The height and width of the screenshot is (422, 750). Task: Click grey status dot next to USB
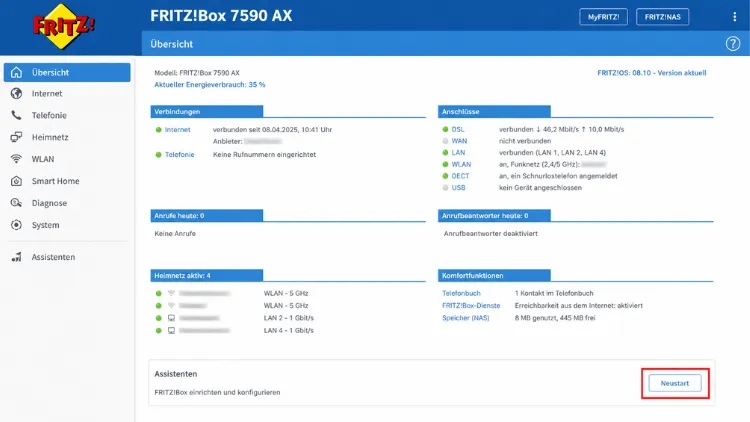(445, 188)
